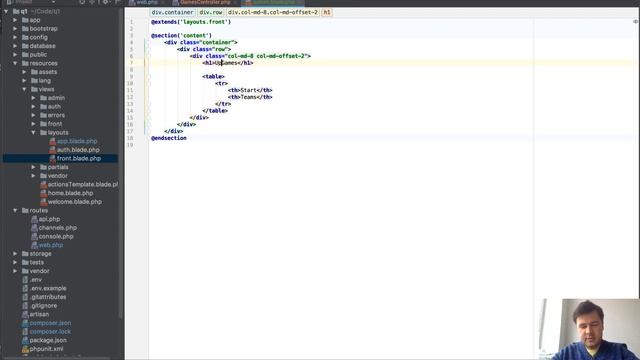The image size is (640, 360).
Task: Place the cursor on the @endsection line
Action: click(169, 138)
